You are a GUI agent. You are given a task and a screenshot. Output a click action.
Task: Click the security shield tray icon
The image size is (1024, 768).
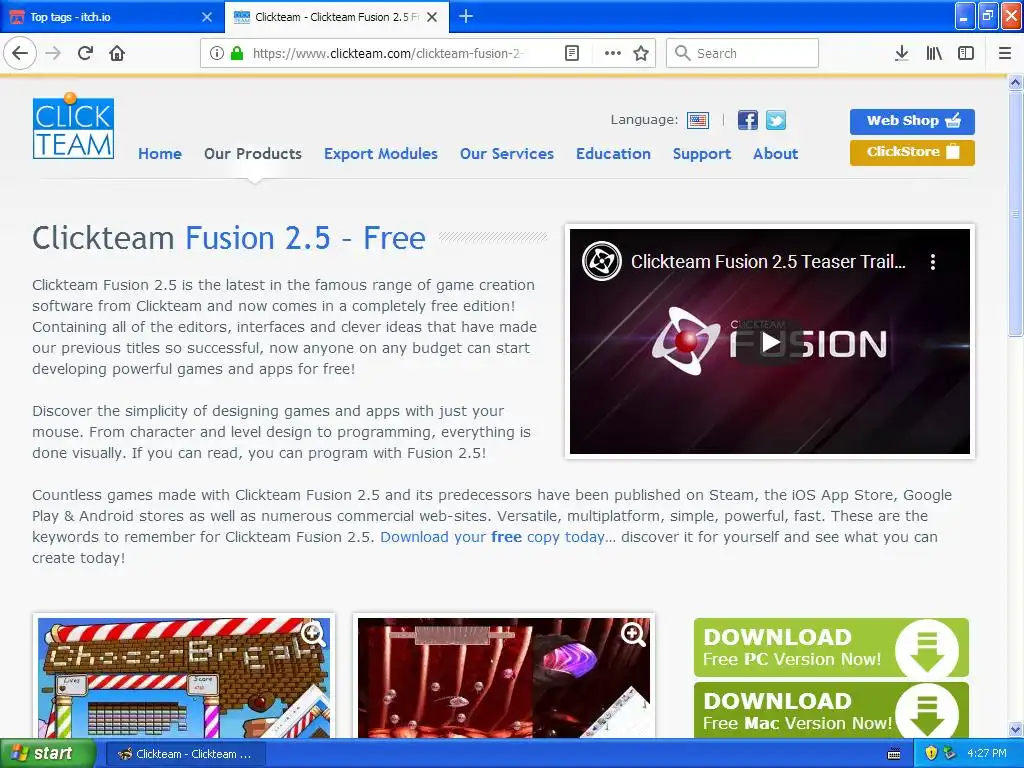[x=931, y=754]
